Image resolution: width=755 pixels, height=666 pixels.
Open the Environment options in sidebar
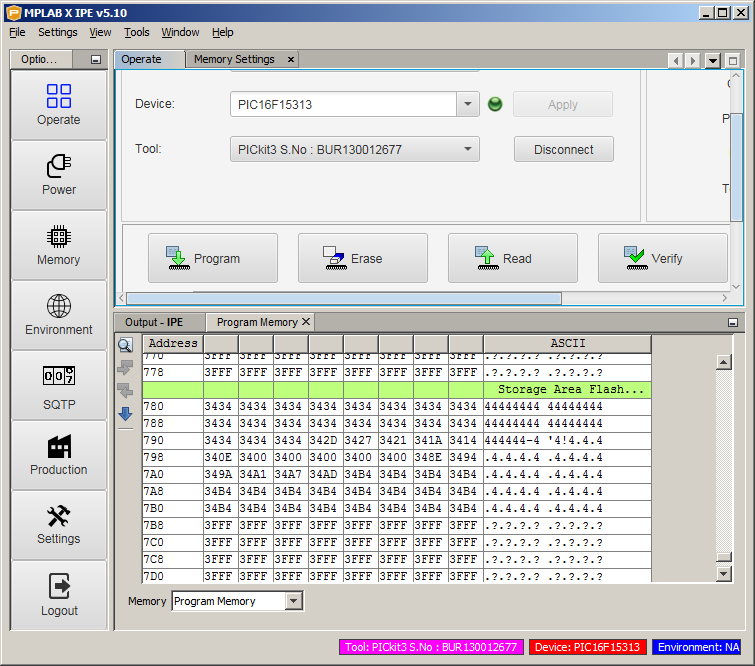click(x=59, y=315)
